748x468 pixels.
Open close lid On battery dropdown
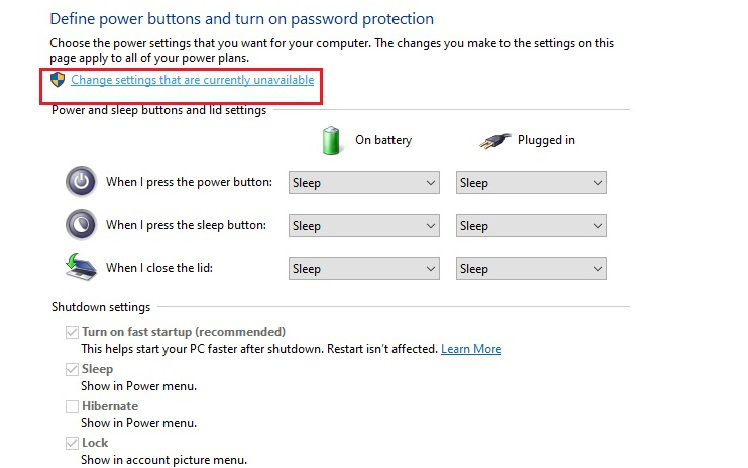(364, 269)
